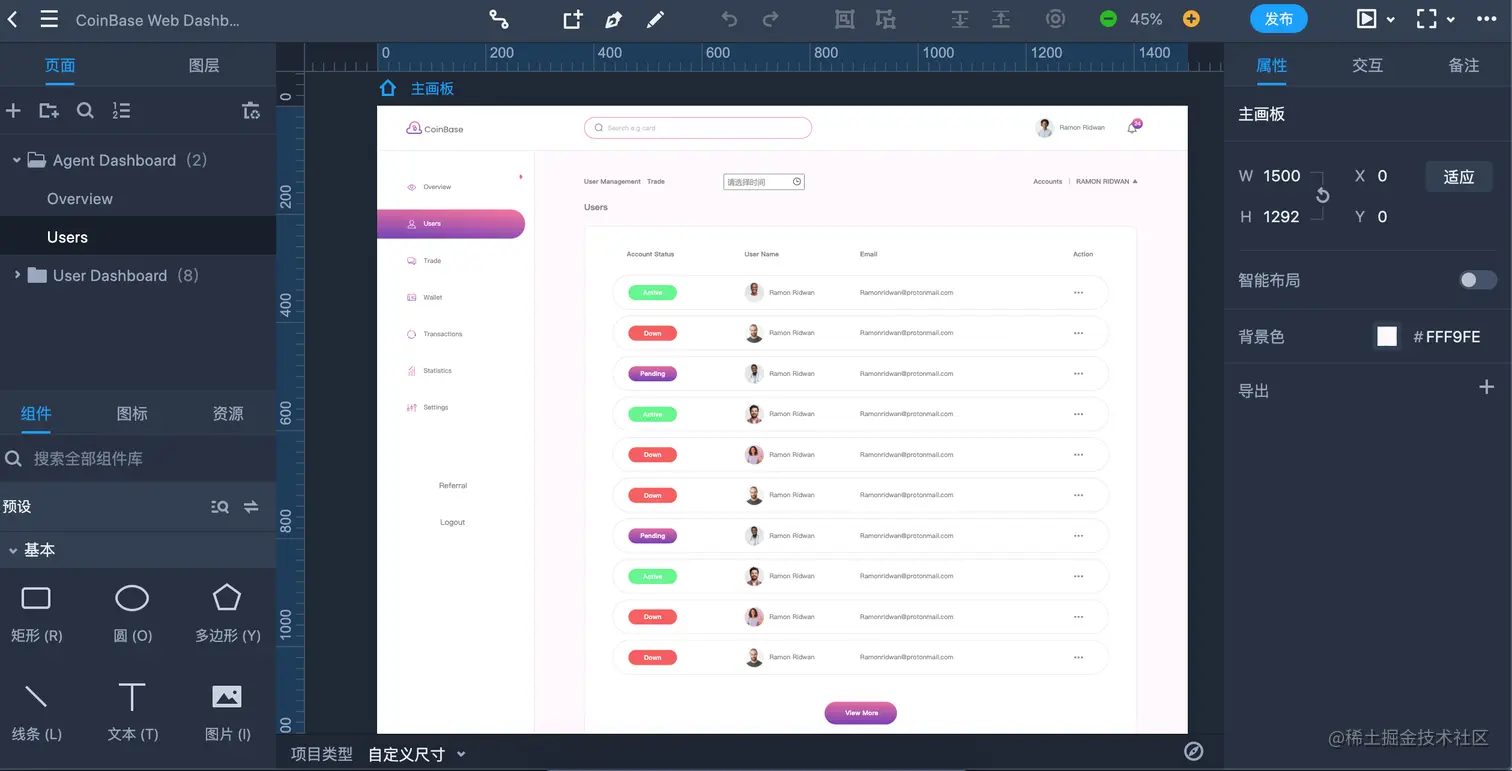This screenshot has width=1512, height=771.
Task: Open the preview play dropdown arrow
Action: coord(1390,20)
